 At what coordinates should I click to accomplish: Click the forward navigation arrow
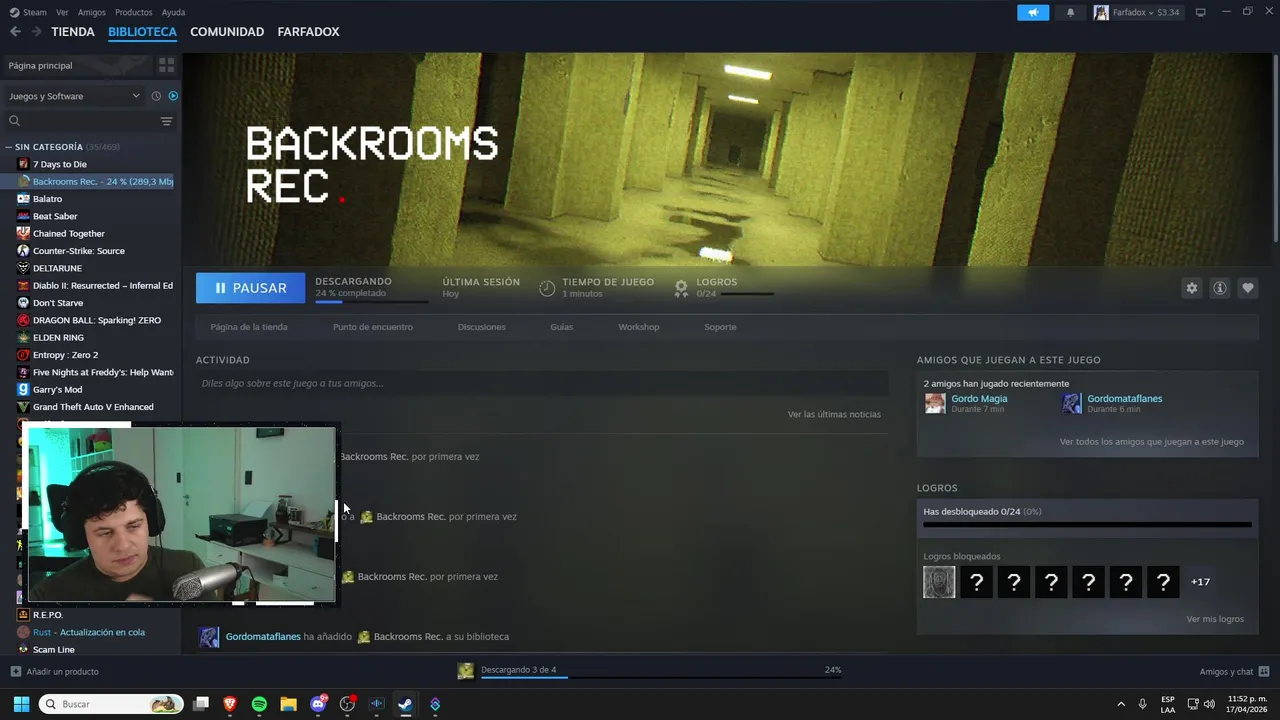coord(36,32)
